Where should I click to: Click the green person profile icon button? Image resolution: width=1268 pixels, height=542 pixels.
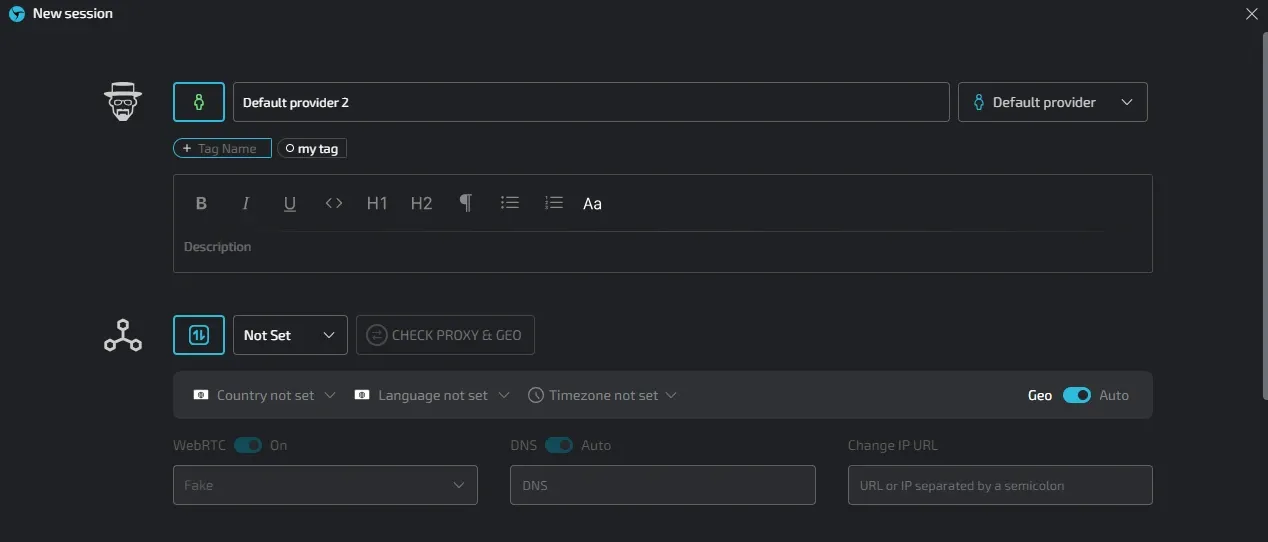coord(199,102)
